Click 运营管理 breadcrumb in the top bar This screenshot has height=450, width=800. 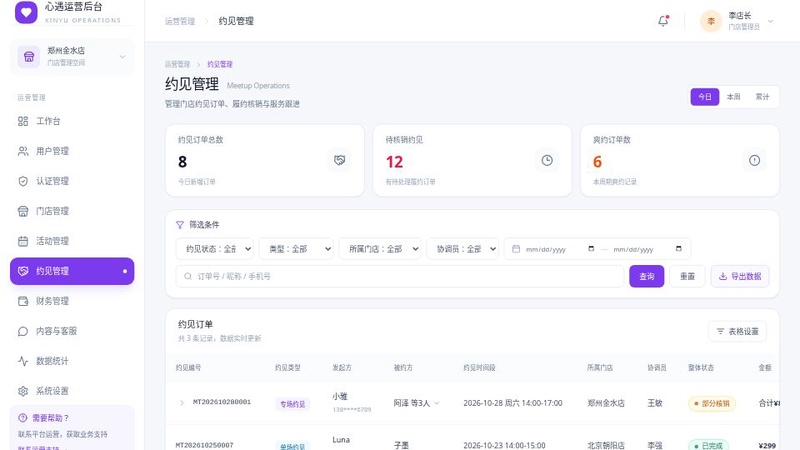(x=180, y=21)
